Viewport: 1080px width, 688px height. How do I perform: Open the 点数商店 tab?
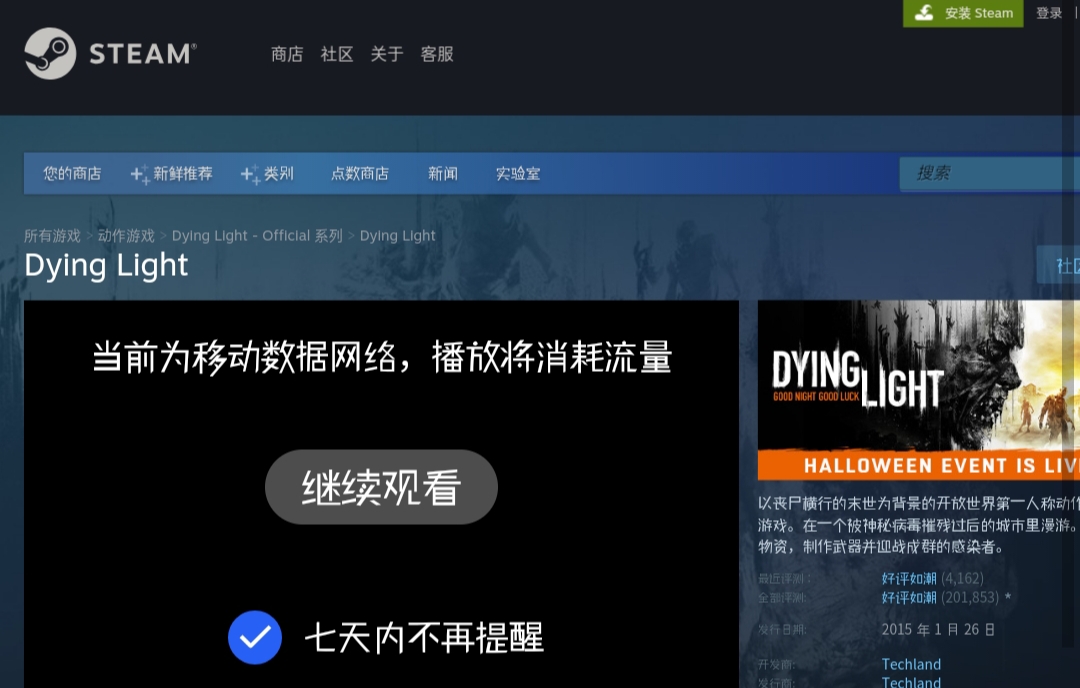(360, 174)
